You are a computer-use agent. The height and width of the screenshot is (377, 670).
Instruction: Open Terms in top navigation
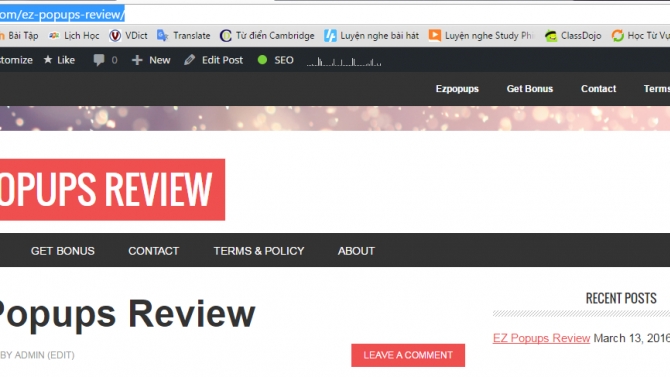click(x=657, y=89)
